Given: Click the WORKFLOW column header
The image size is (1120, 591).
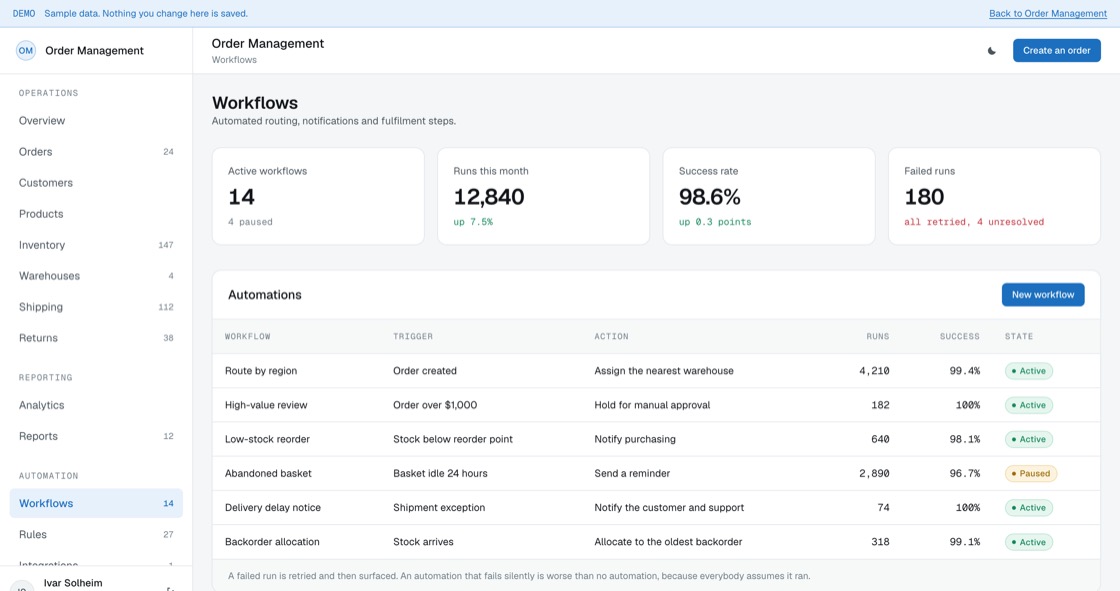Looking at the screenshot, I should pyautogui.click(x=248, y=336).
